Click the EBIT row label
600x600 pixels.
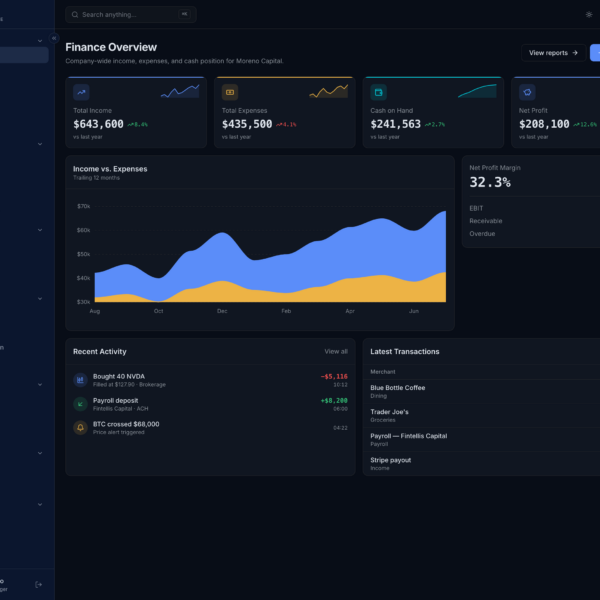[x=476, y=208]
